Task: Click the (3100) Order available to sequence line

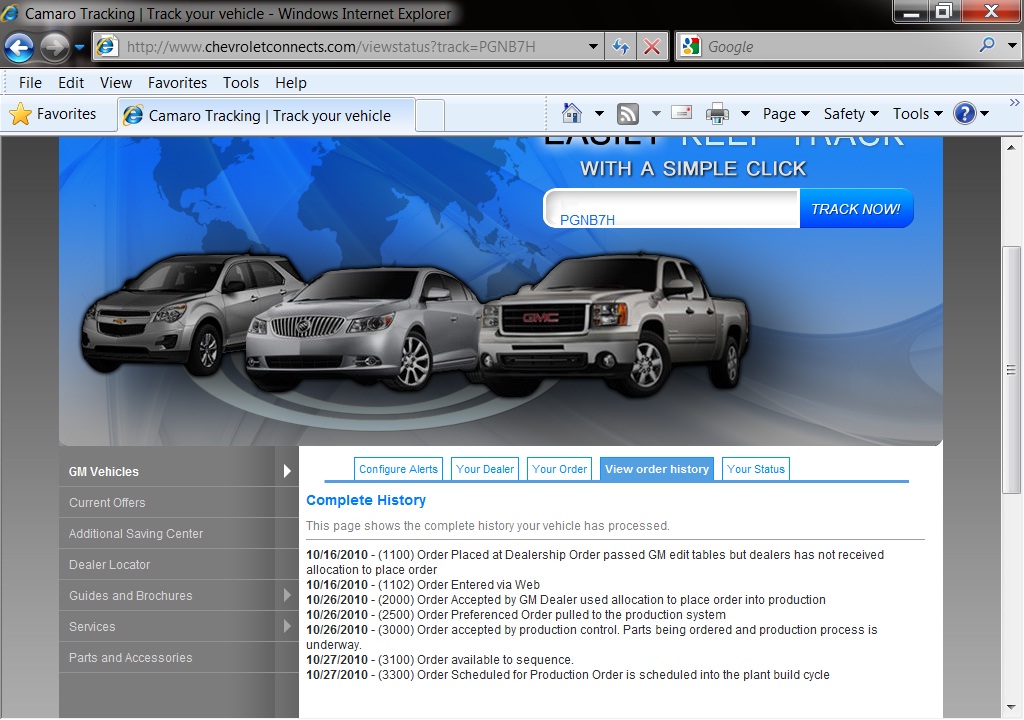Action: [x=440, y=660]
